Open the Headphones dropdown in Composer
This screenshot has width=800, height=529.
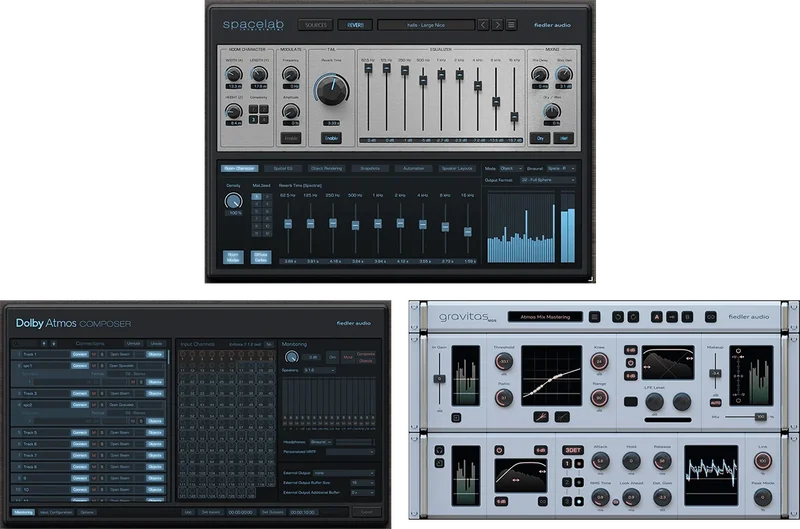tap(321, 442)
